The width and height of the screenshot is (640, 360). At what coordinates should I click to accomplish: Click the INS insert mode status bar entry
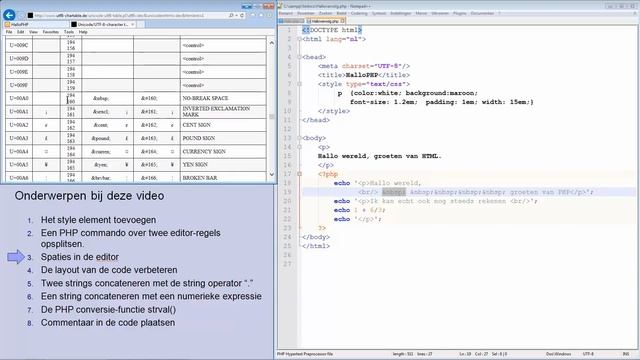626,354
